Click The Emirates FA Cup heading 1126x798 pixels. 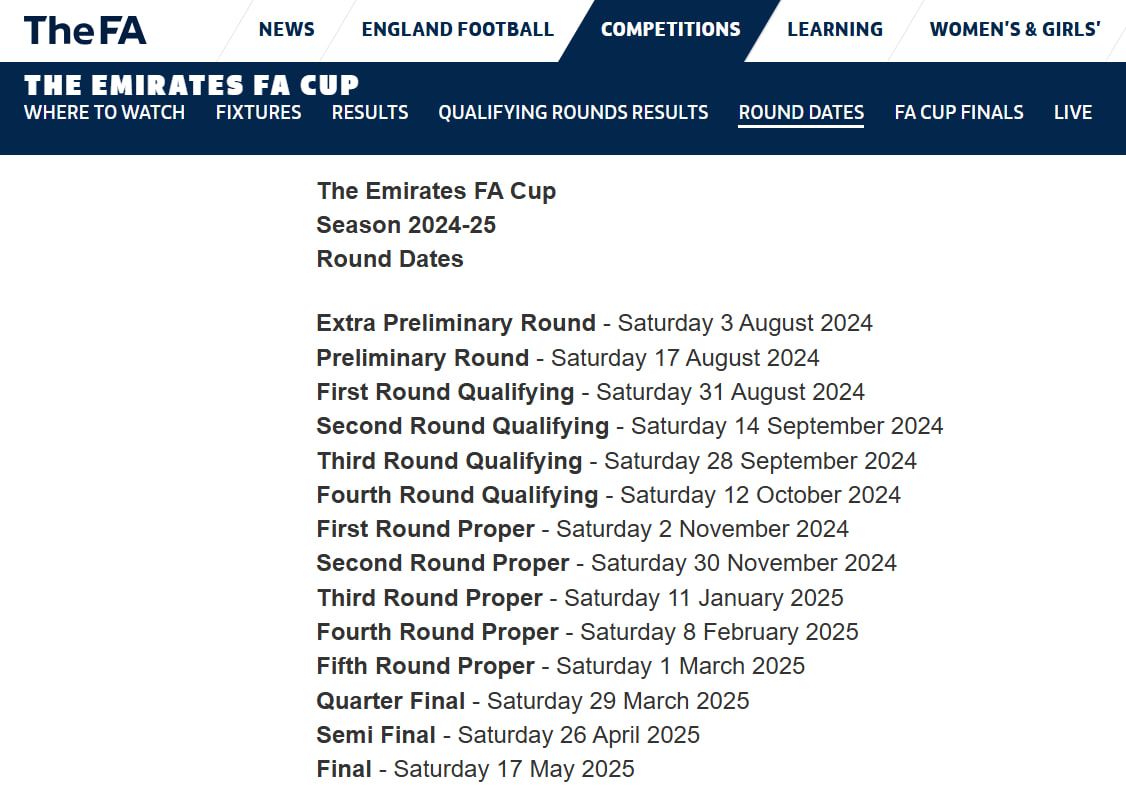(x=191, y=85)
